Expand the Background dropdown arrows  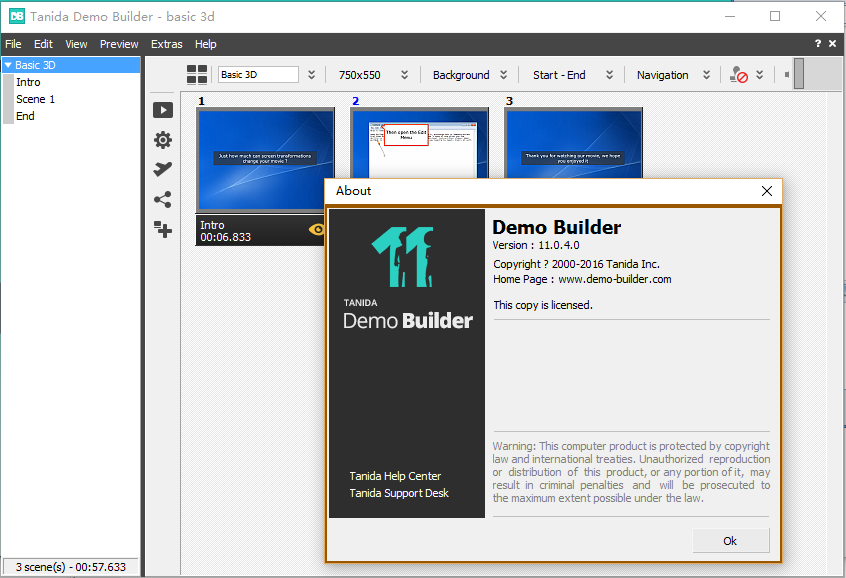(x=503, y=74)
